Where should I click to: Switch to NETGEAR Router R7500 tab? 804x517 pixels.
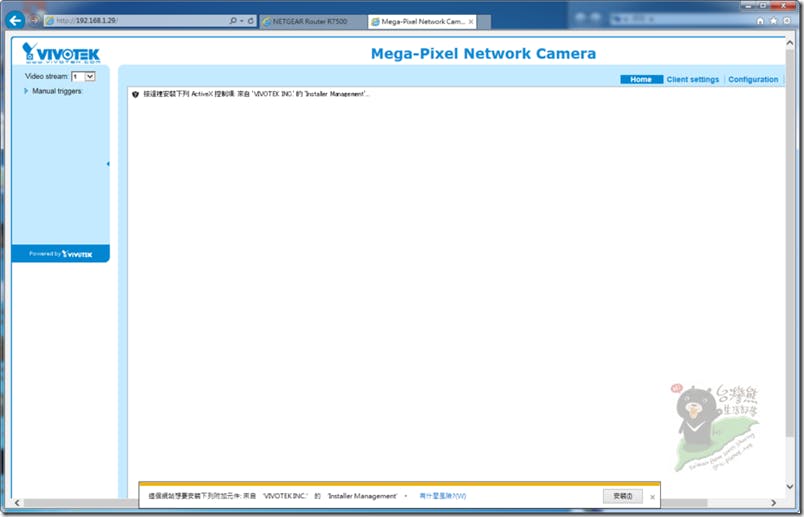[x=311, y=22]
